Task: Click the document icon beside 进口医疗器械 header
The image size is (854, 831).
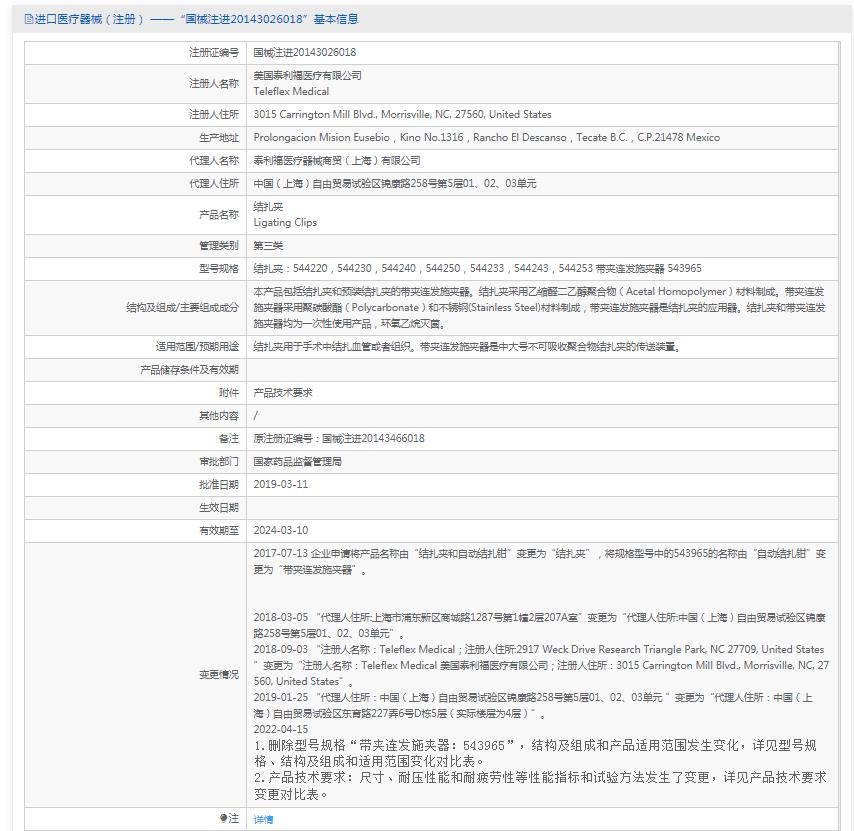Action: point(29,20)
